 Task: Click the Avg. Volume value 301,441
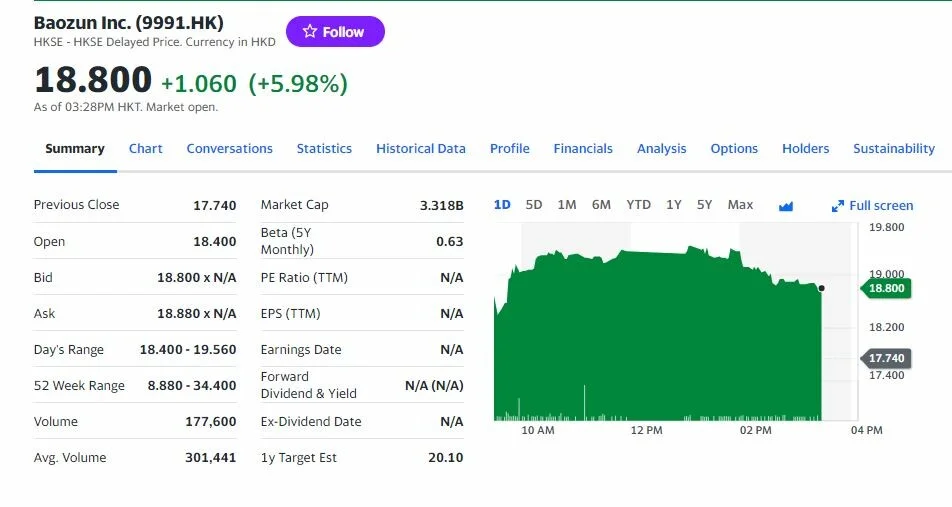211,458
